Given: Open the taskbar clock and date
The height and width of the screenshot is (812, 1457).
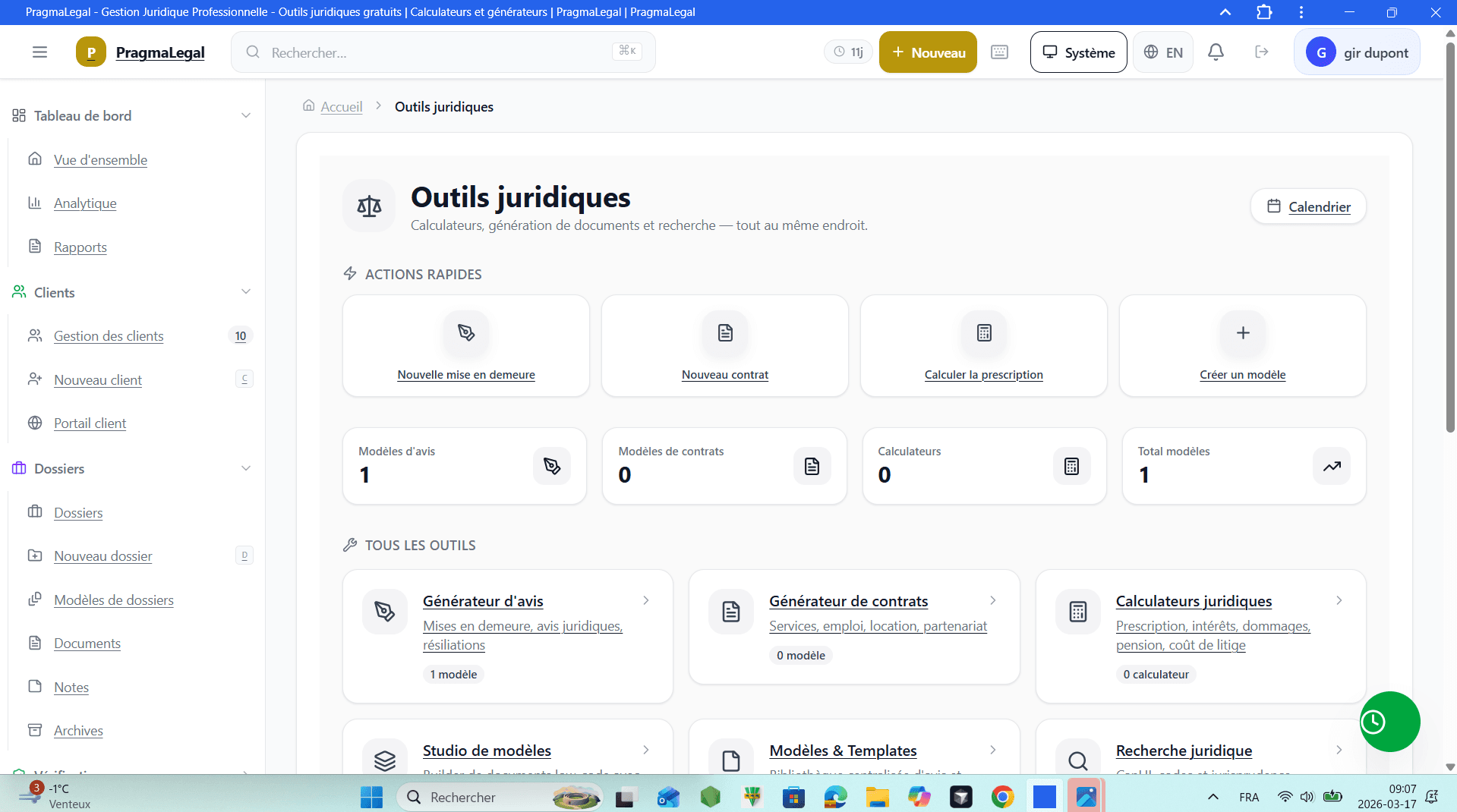Looking at the screenshot, I should (x=1386, y=797).
